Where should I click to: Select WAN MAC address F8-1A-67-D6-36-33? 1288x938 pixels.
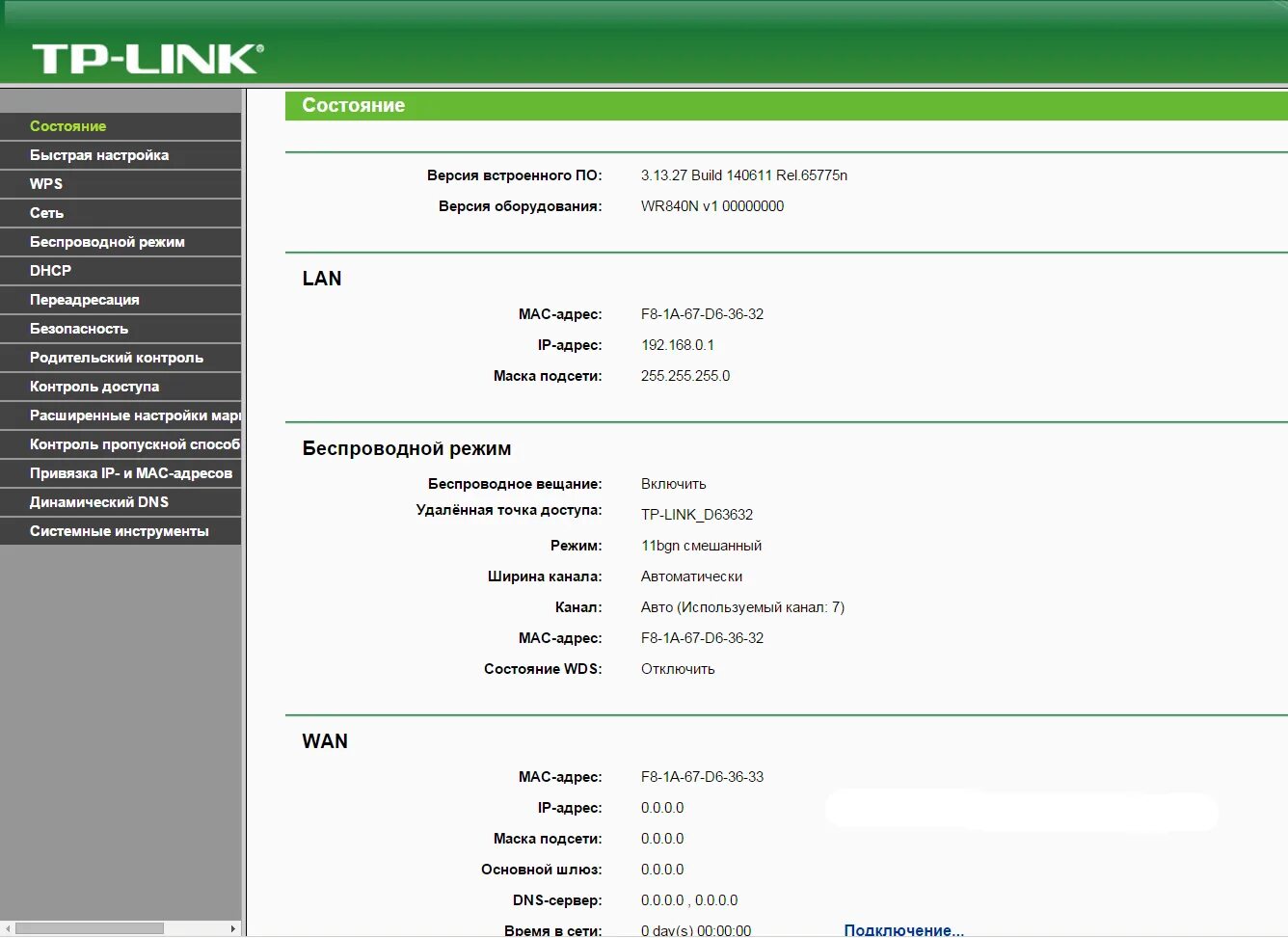coord(702,777)
